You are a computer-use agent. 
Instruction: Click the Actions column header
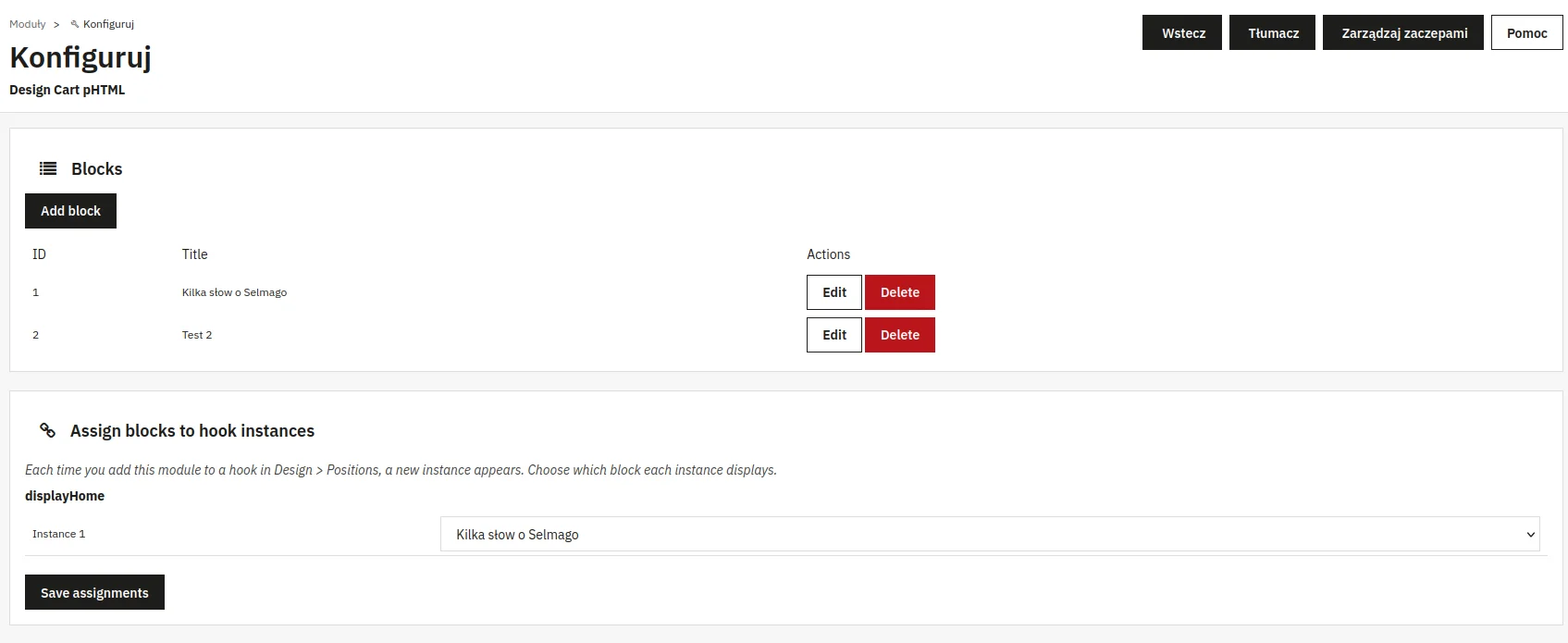[x=828, y=254]
